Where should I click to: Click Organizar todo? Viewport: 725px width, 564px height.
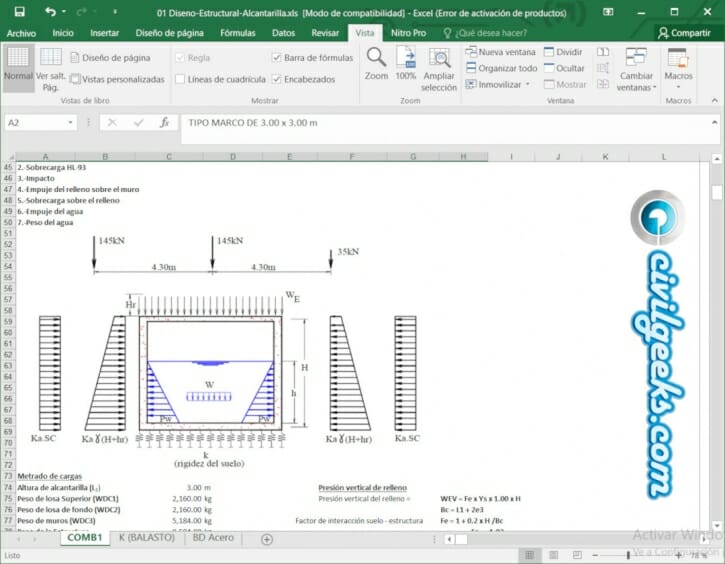[x=502, y=68]
